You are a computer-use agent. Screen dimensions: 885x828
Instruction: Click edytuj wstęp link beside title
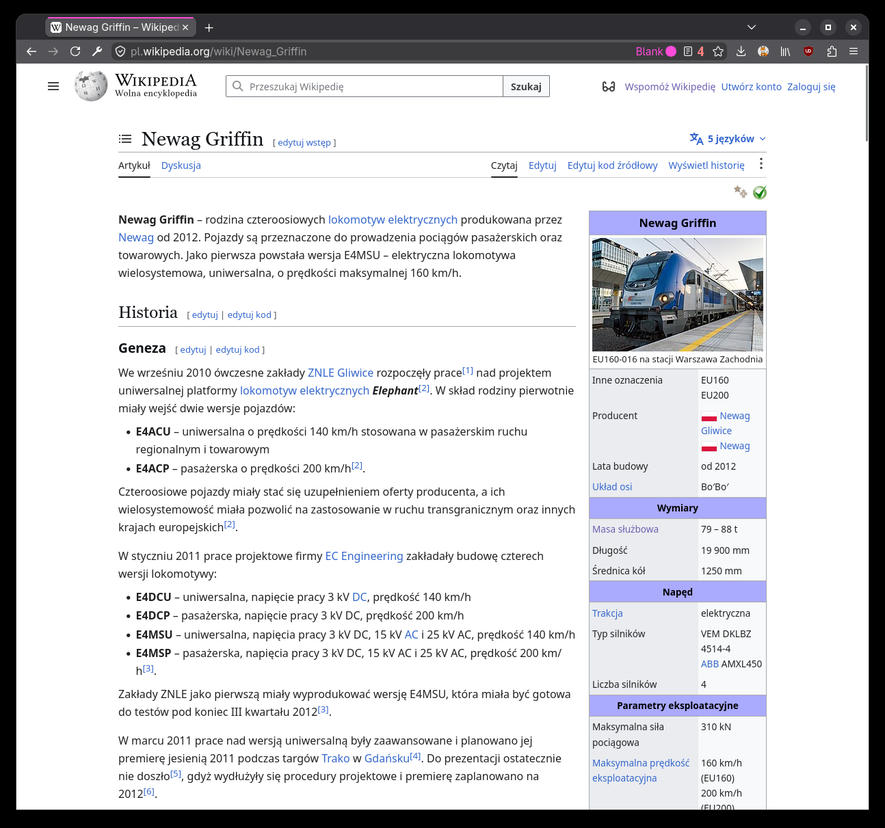(304, 143)
